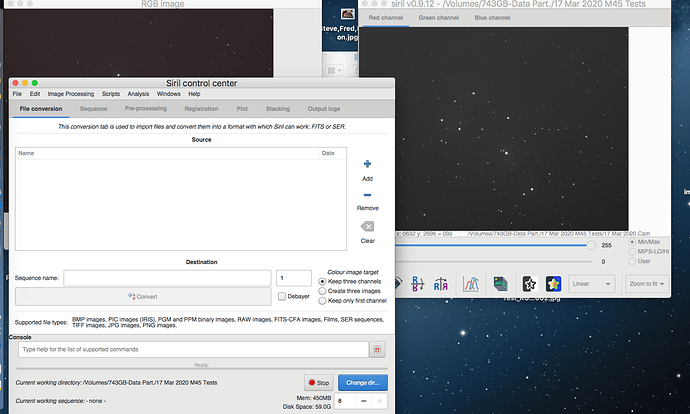Click the vertical flip R icon
The width and height of the screenshot is (690, 414).
tap(417, 284)
